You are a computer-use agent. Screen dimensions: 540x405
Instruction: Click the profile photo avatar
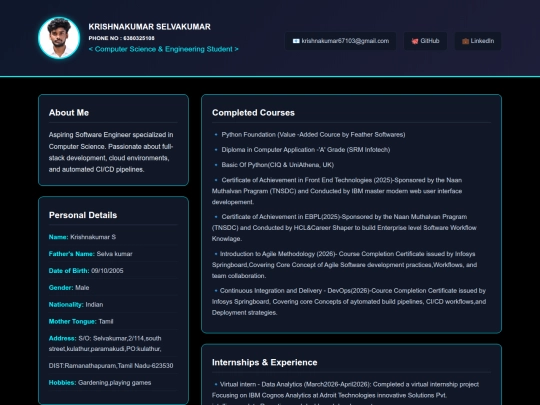[59, 38]
